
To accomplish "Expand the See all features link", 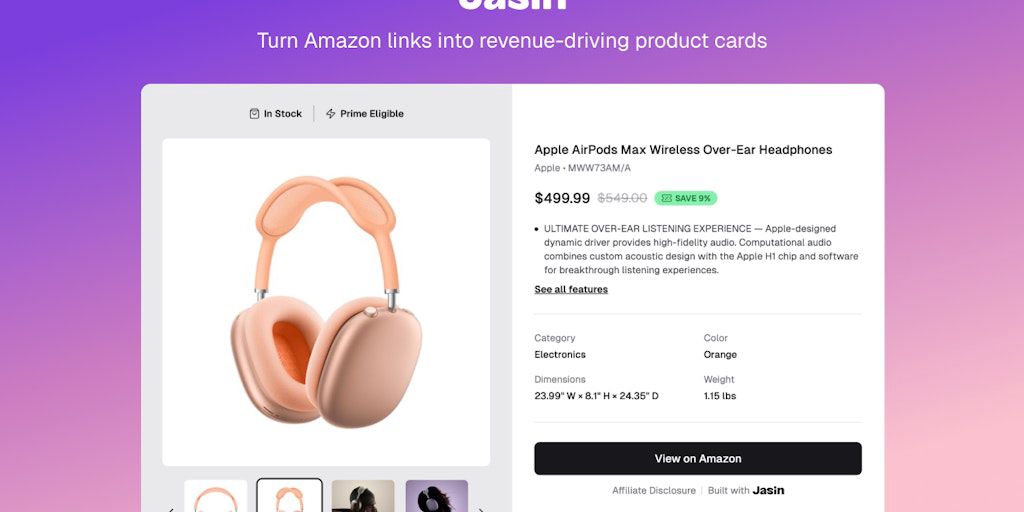I will tap(571, 289).
